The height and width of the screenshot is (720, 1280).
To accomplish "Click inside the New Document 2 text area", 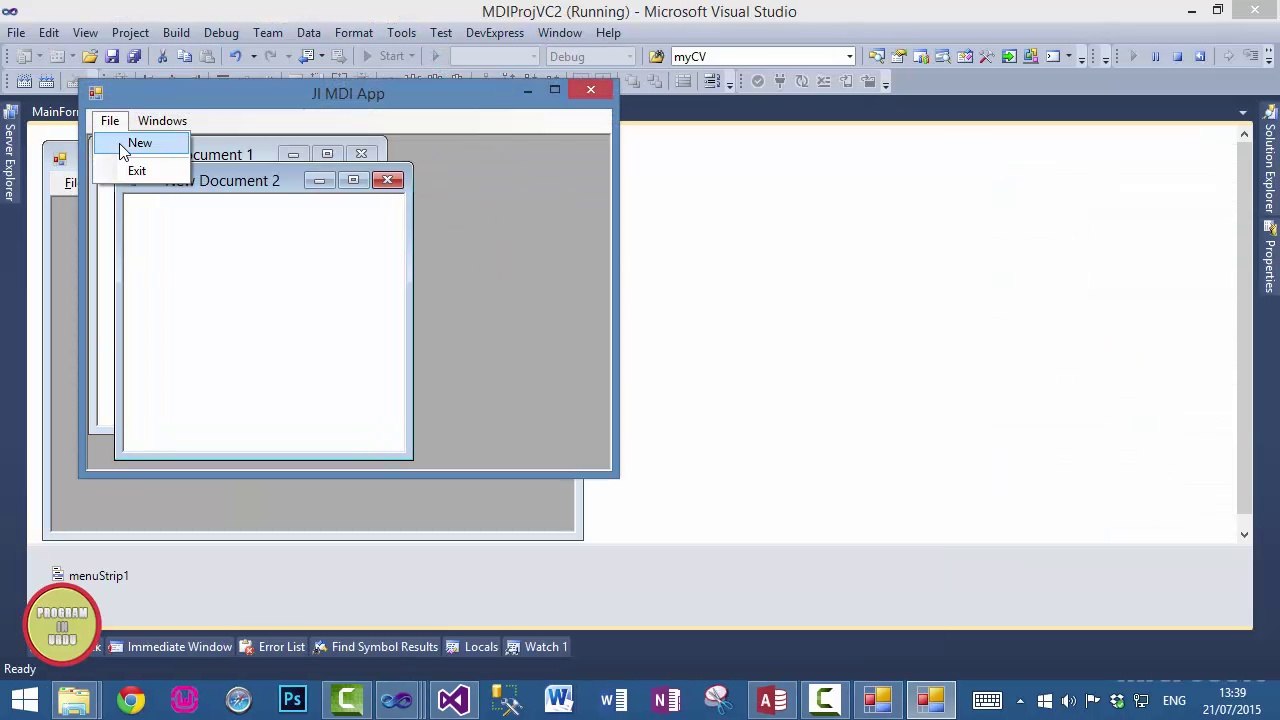I will [264, 323].
